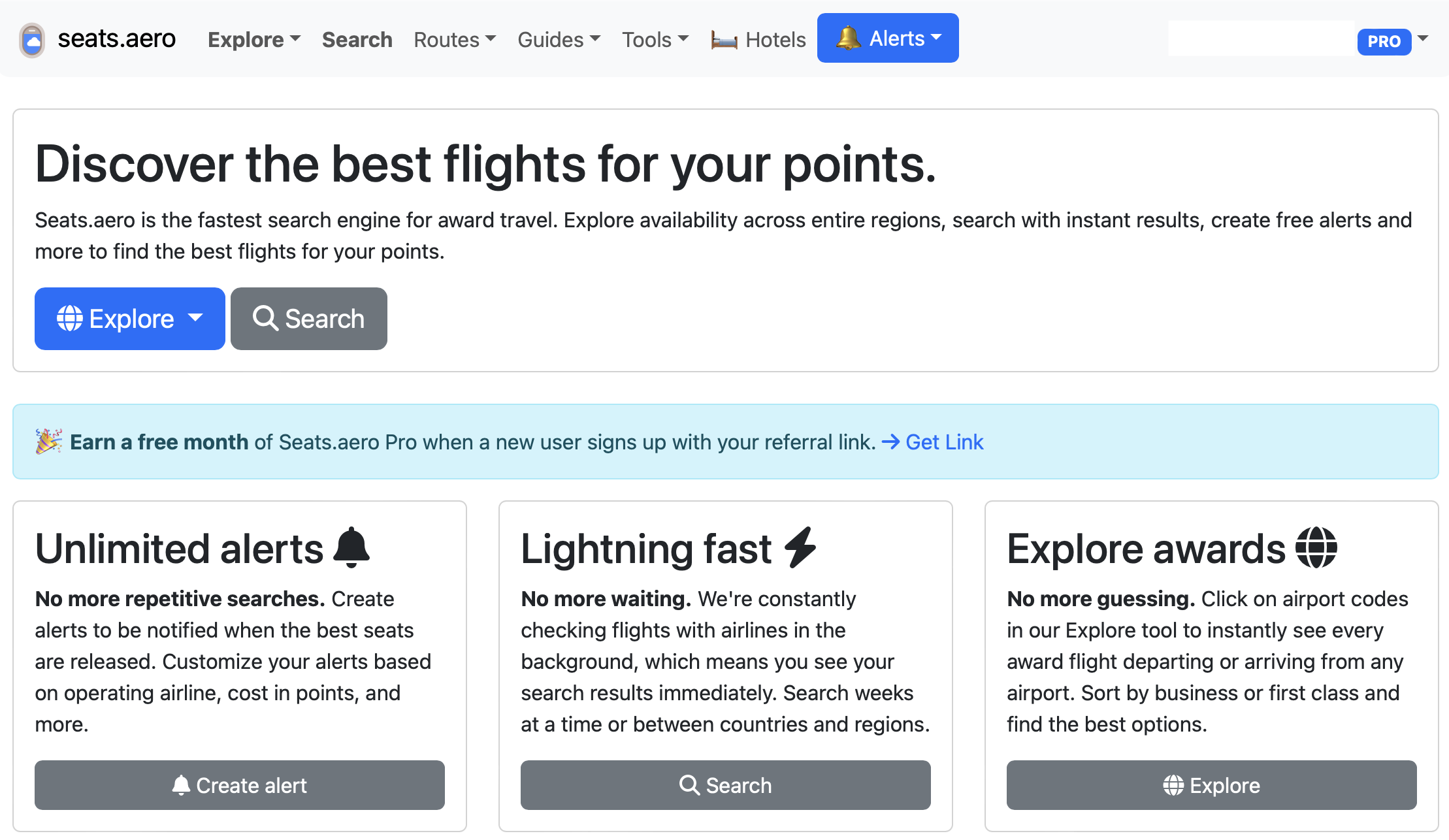Open the Hotels navigation item

click(x=758, y=40)
